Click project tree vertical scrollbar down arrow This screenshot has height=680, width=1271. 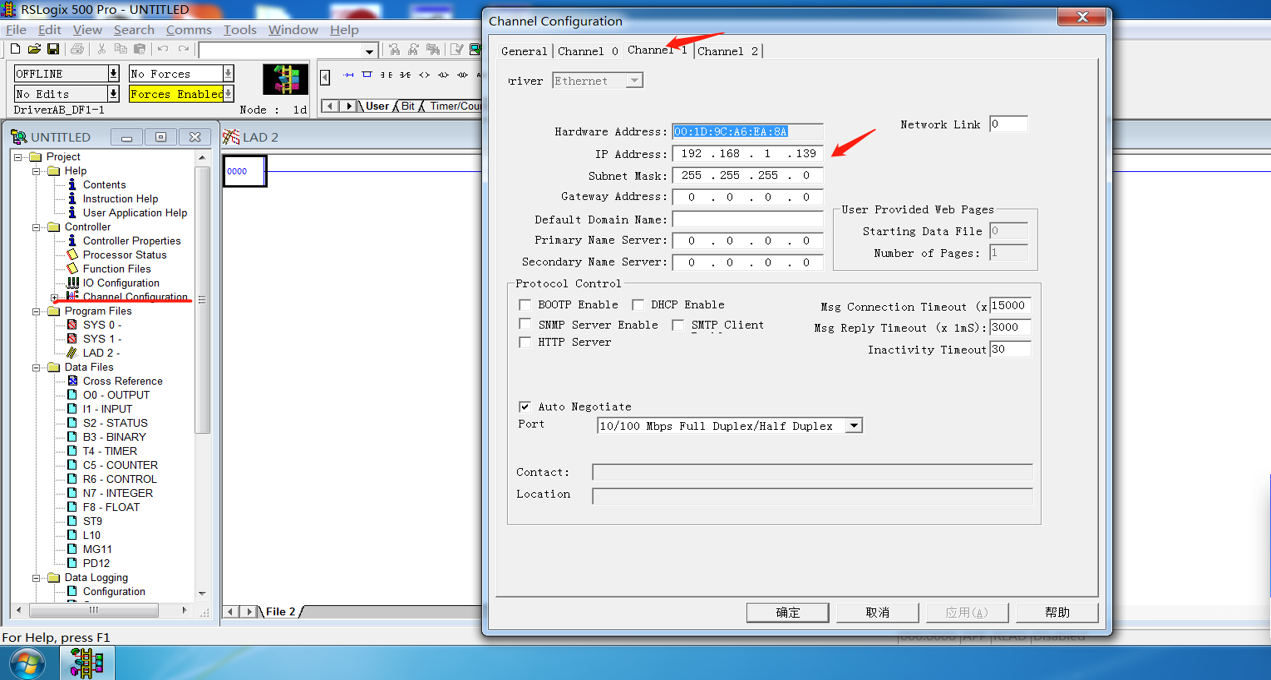coord(202,593)
